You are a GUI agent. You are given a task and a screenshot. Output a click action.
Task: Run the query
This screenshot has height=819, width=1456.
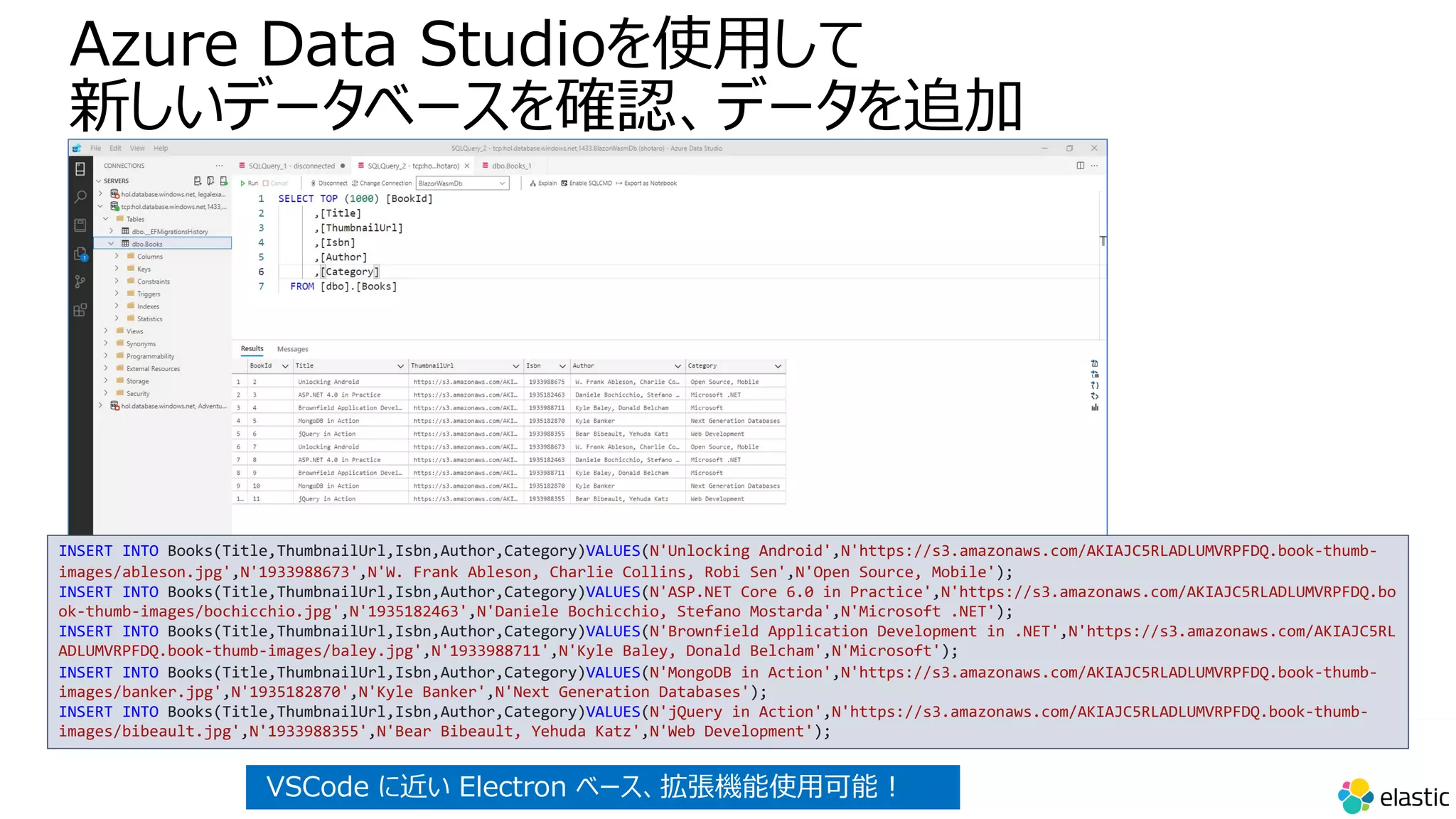pyautogui.click(x=249, y=183)
